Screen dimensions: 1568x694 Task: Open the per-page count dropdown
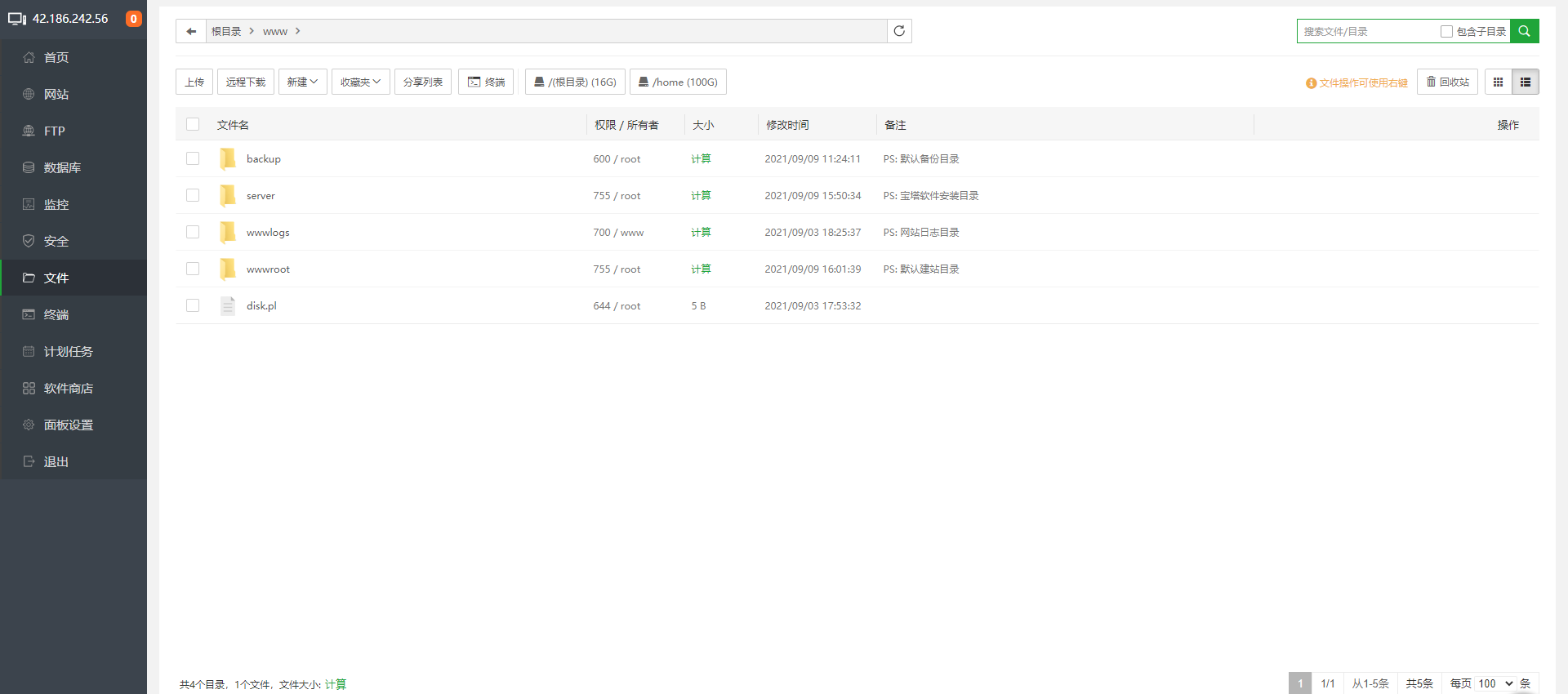[1494, 683]
